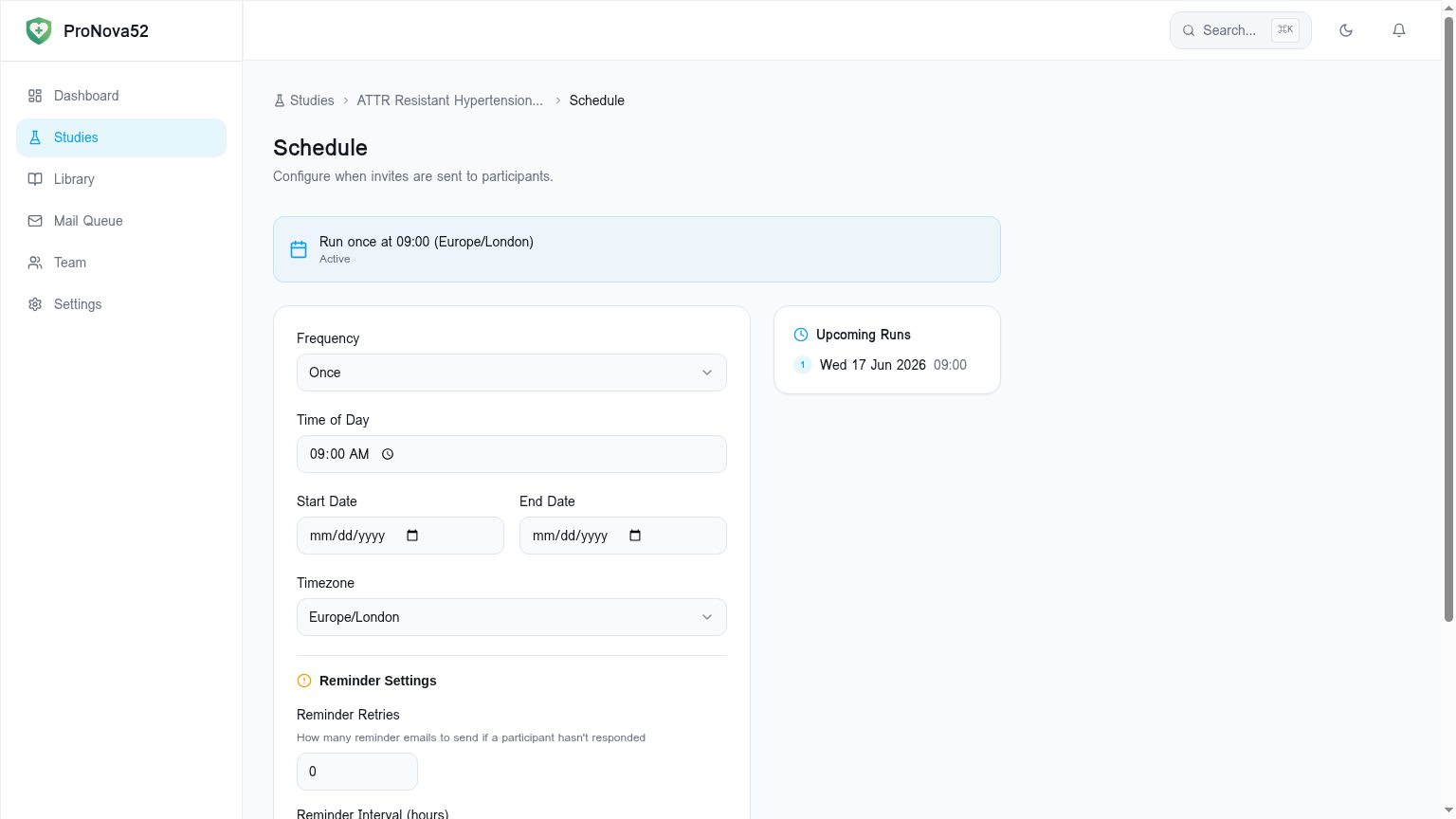This screenshot has height=819, width=1456.
Task: Click the Settings gear icon
Action: point(35,304)
